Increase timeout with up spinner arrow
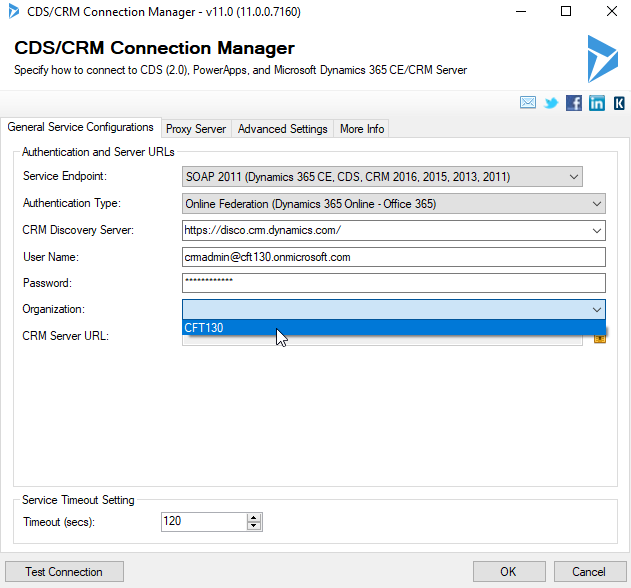The height and width of the screenshot is (588, 631). point(254,518)
